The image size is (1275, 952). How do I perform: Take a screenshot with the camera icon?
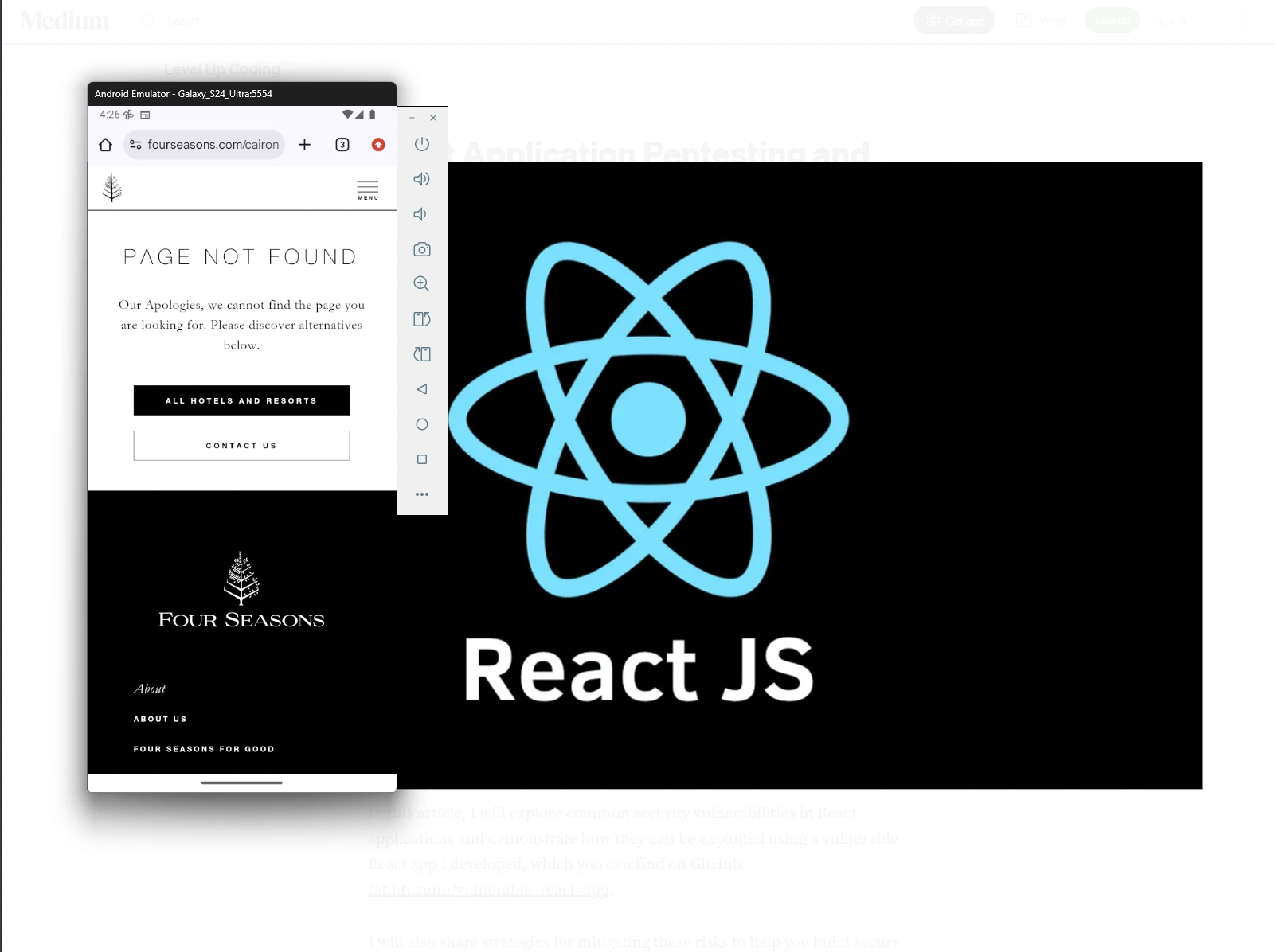click(422, 248)
